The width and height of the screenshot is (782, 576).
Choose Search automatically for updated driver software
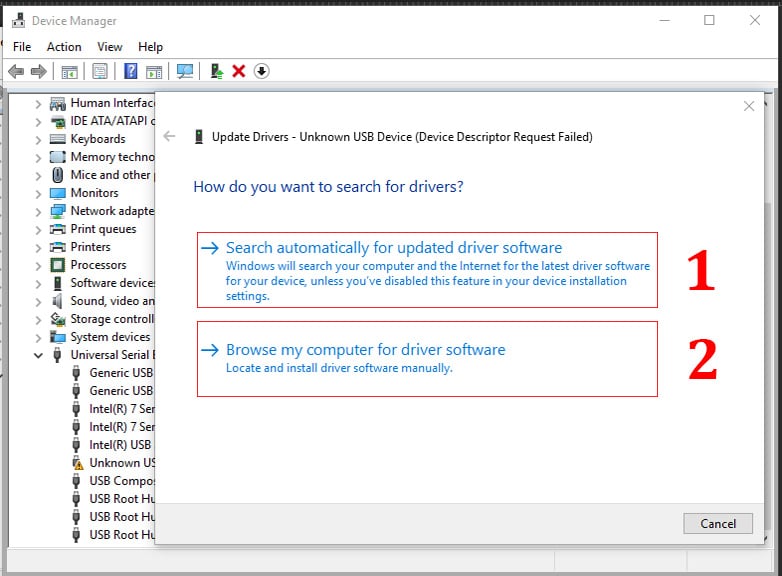pyautogui.click(x=427, y=270)
